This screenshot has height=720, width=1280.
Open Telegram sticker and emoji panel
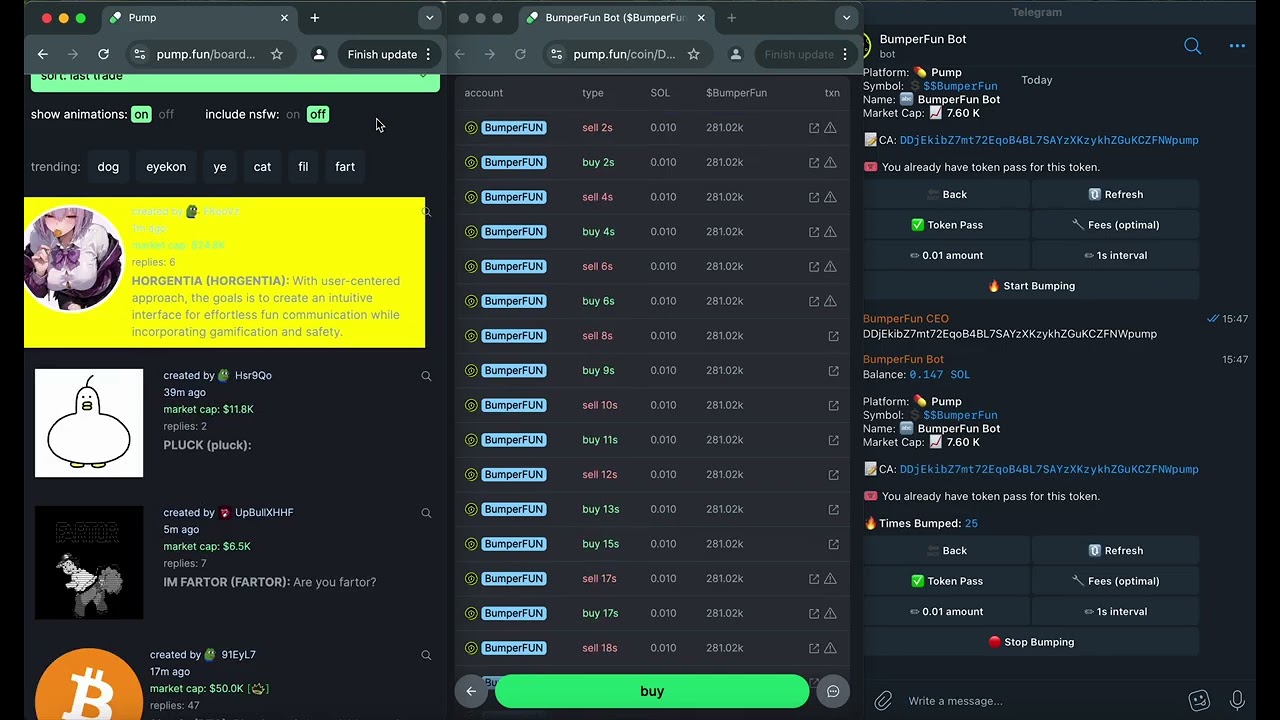click(1199, 701)
